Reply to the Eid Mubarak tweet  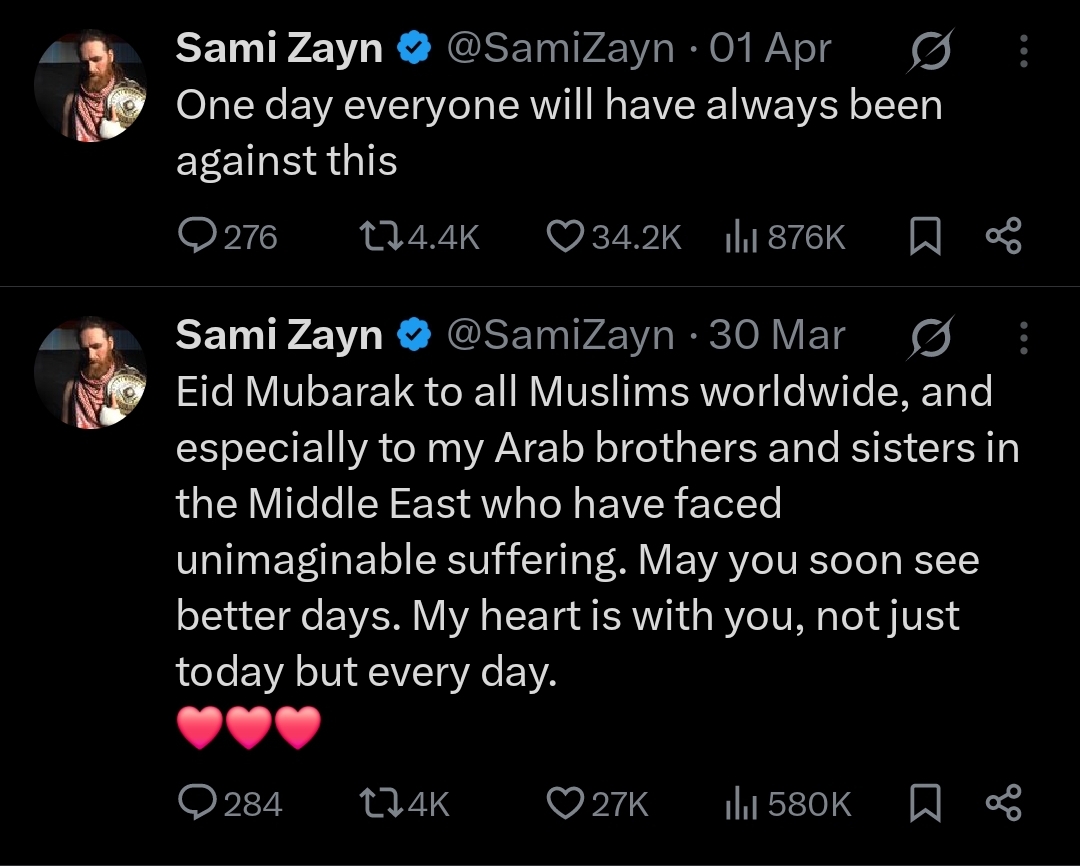pos(192,803)
